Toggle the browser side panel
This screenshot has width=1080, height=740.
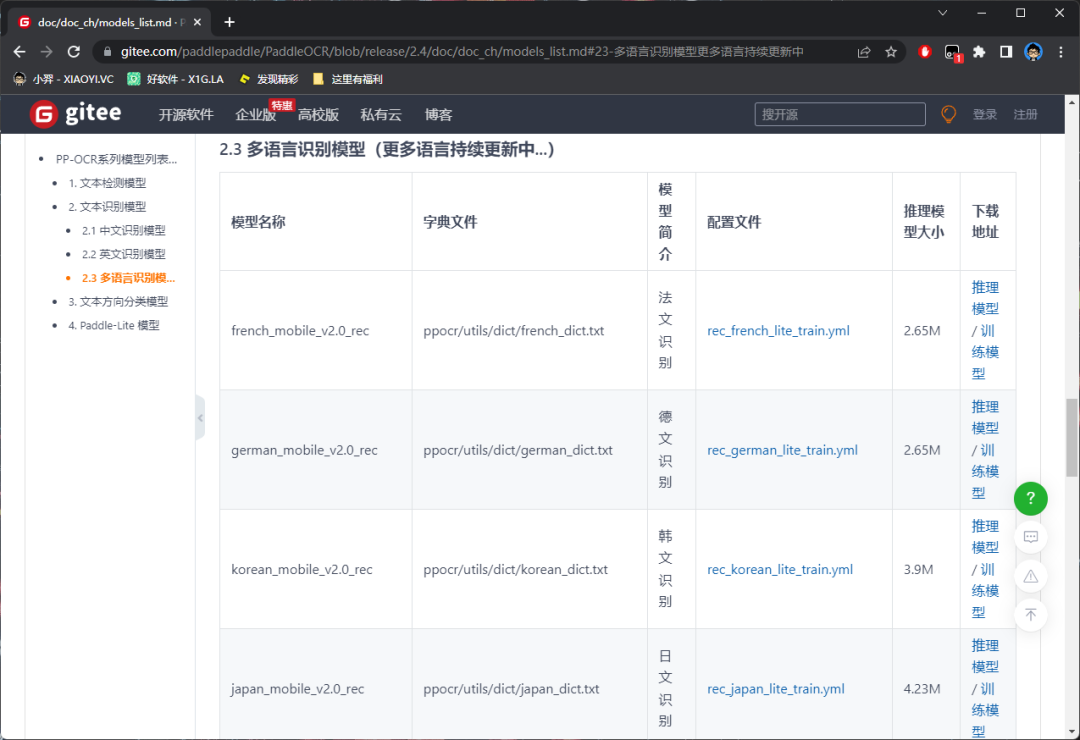[x=1006, y=52]
